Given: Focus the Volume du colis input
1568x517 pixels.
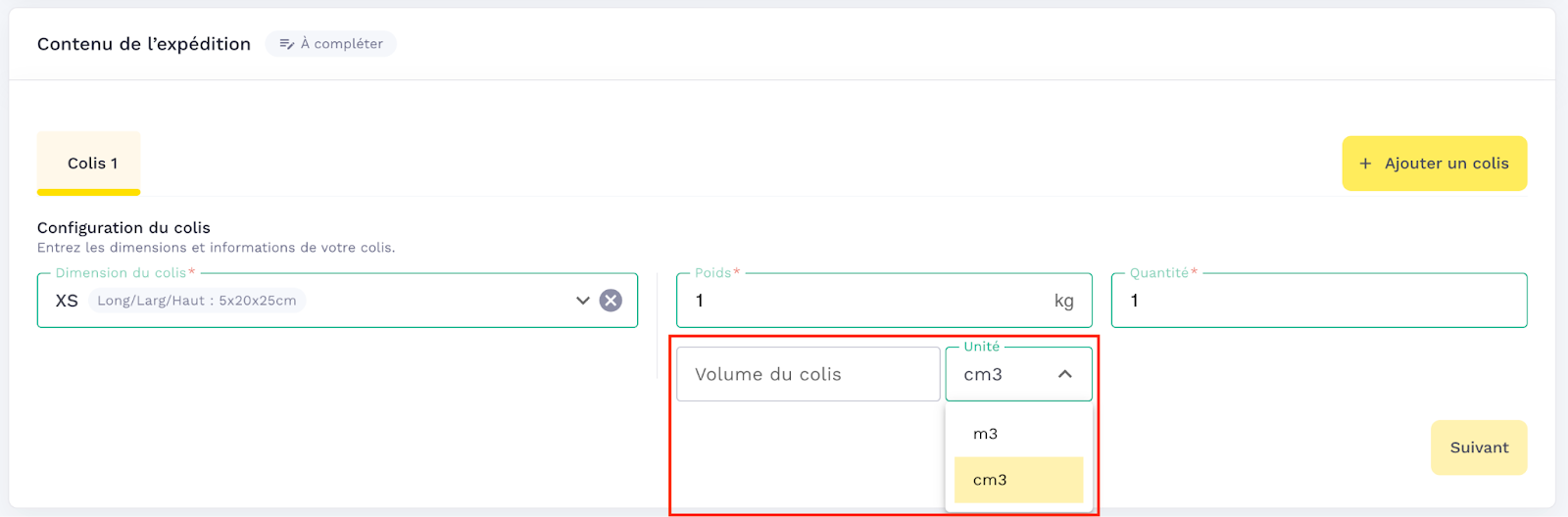Looking at the screenshot, I should 808,374.
